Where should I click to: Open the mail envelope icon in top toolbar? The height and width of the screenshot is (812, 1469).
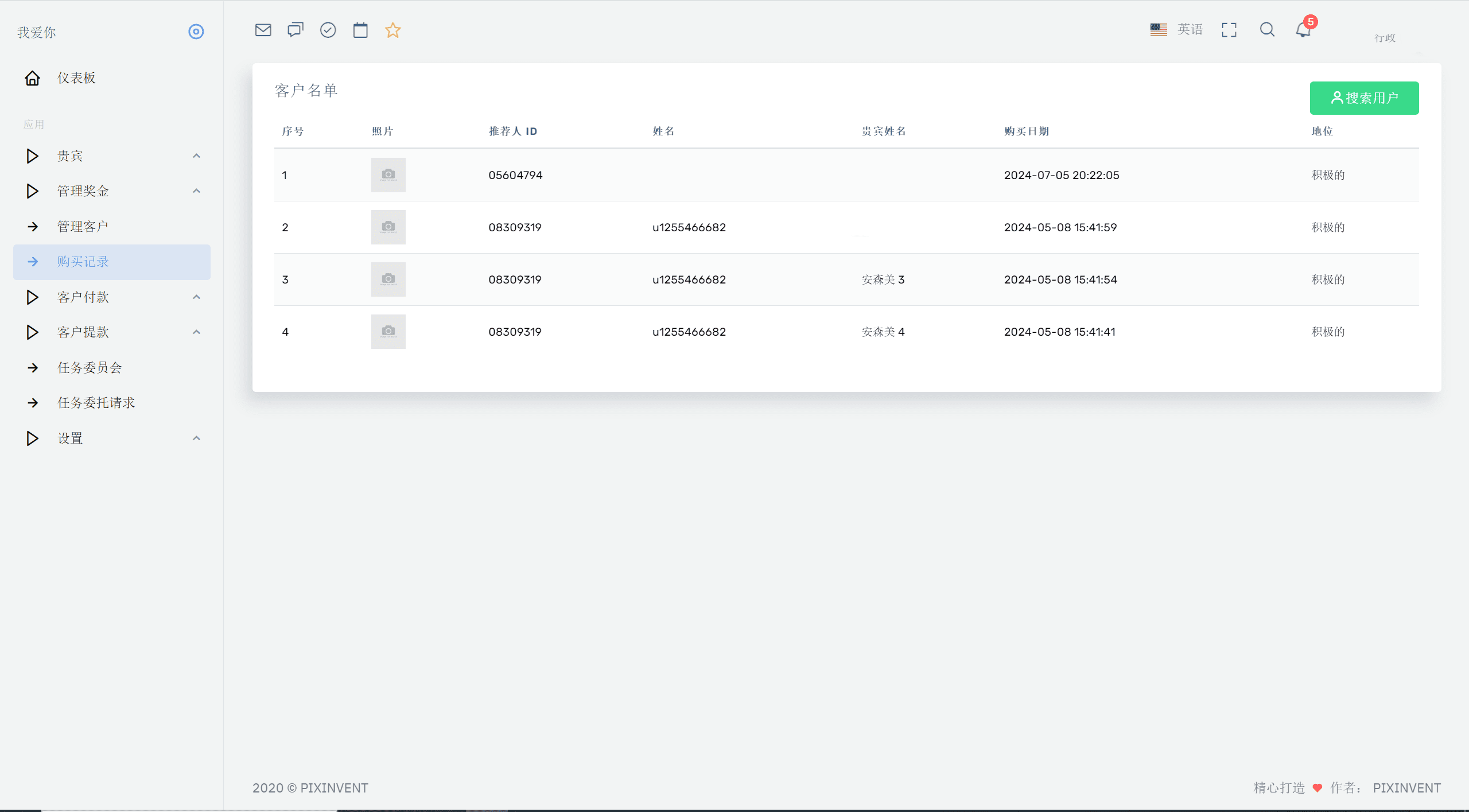(263, 30)
